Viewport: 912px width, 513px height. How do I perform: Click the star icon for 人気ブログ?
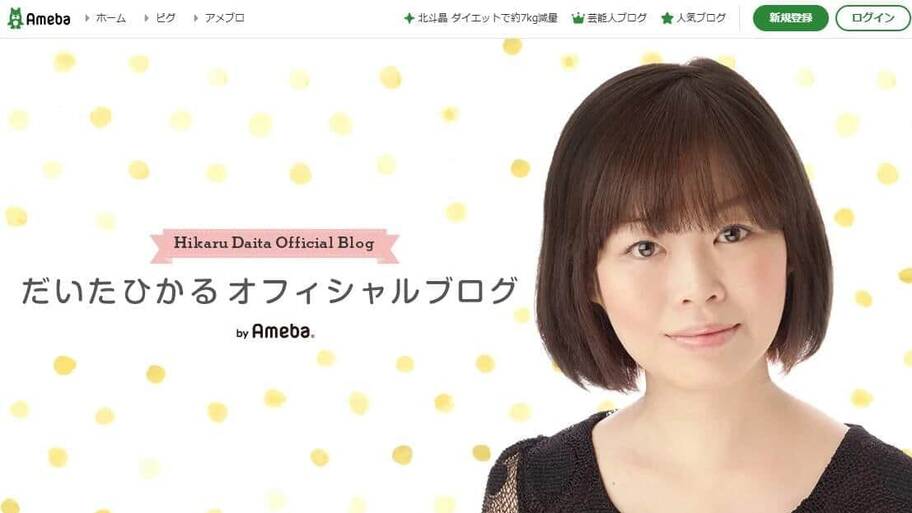point(667,19)
